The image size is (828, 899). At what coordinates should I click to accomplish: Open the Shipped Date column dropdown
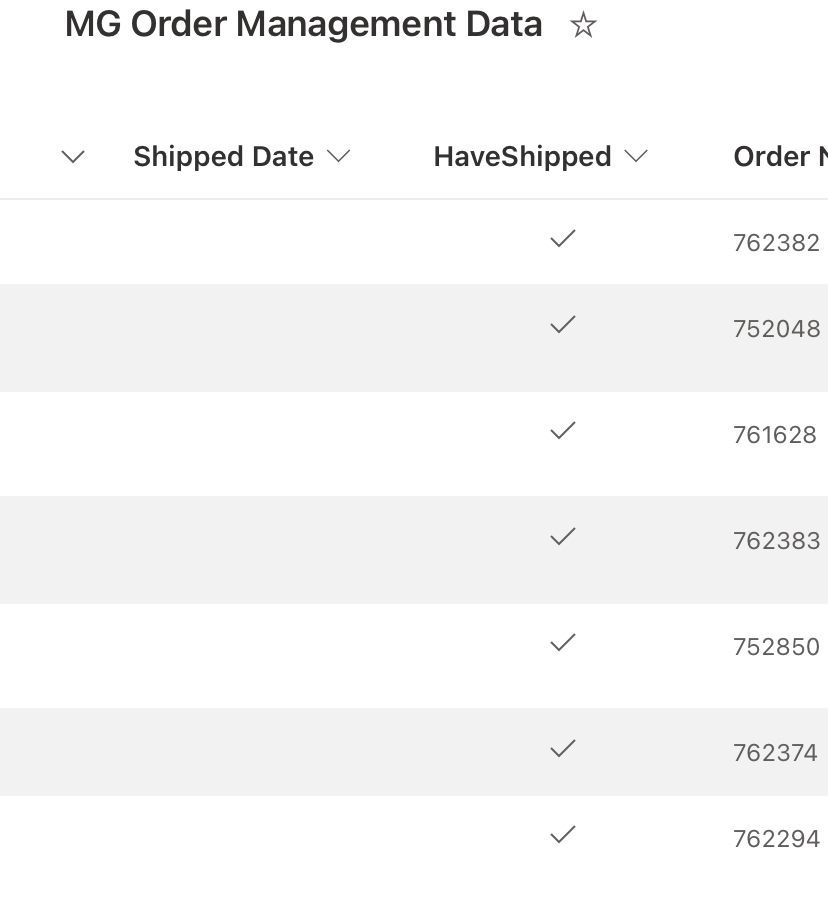pyautogui.click(x=339, y=156)
